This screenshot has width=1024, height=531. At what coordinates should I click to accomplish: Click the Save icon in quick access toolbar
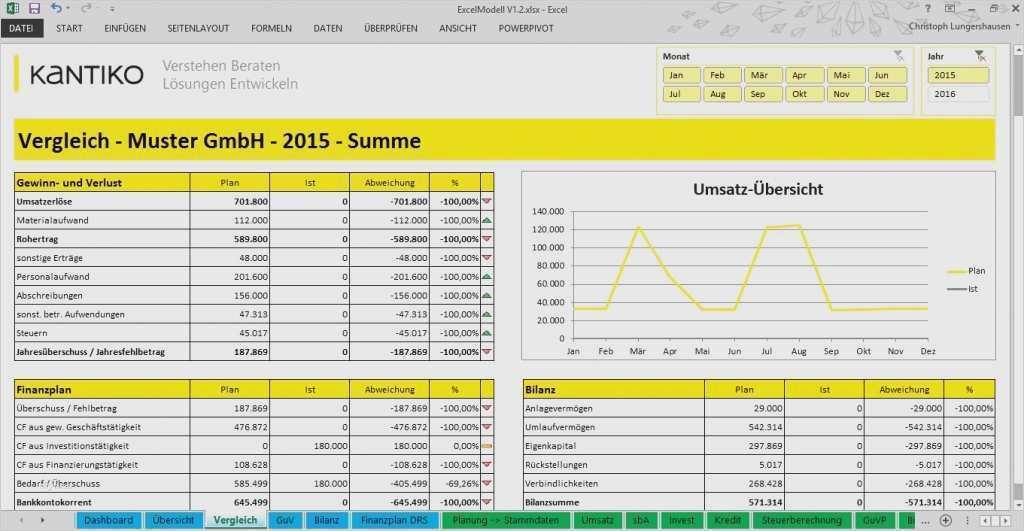34,8
